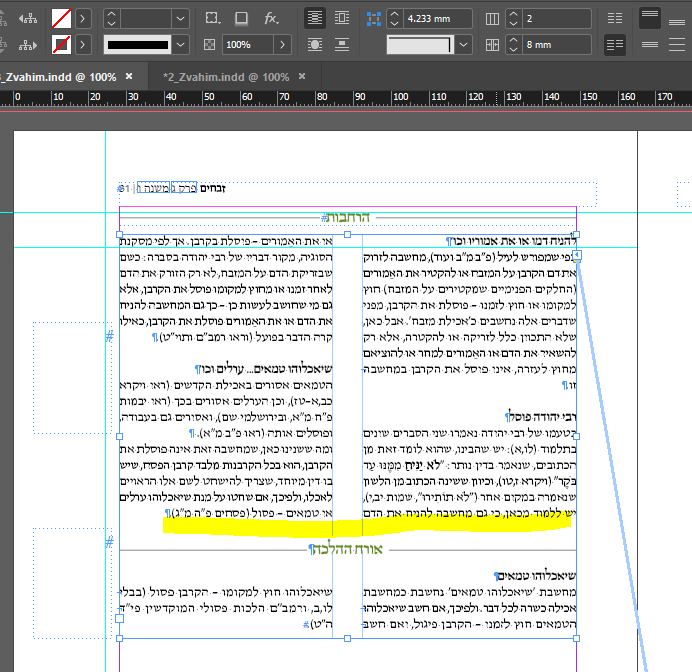This screenshot has width=692, height=672.
Task: Click the select next object icon
Action: point(27,45)
